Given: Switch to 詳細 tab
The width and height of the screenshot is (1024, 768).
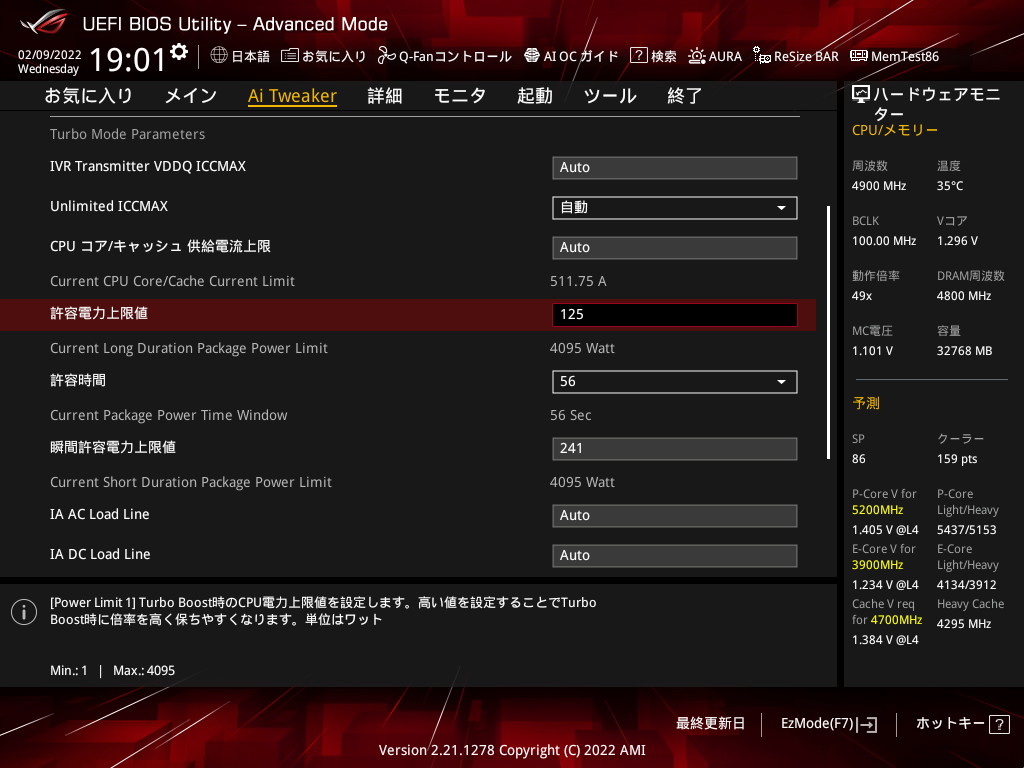Looking at the screenshot, I should (x=385, y=96).
